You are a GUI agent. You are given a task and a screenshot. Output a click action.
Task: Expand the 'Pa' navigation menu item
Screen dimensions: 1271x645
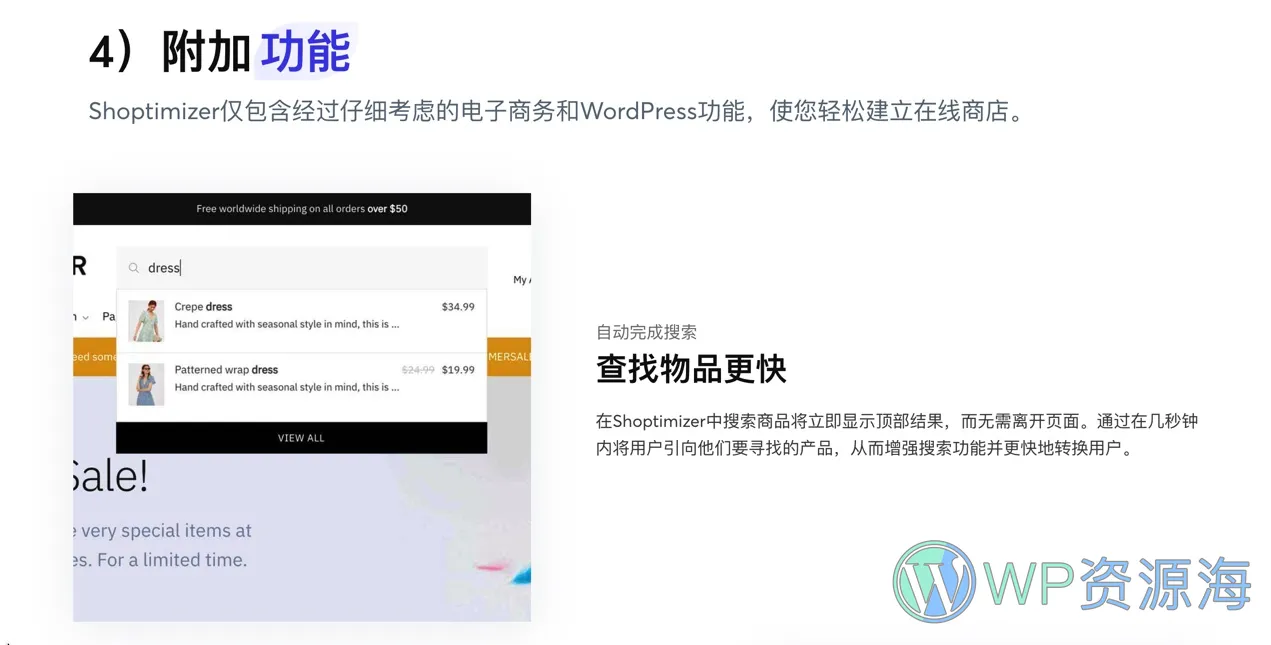click(x=109, y=316)
